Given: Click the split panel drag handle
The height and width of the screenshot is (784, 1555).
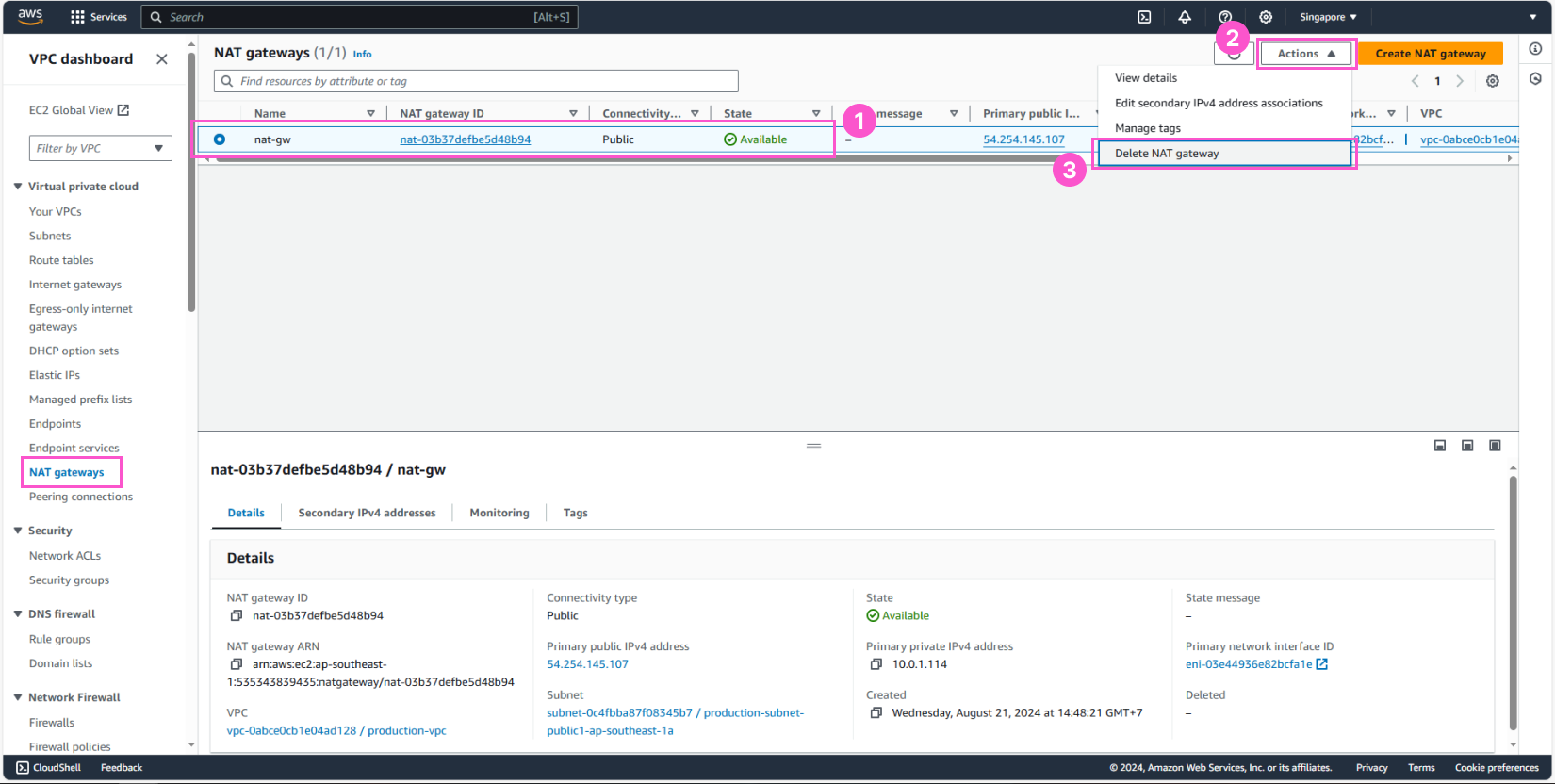Looking at the screenshot, I should 814,445.
